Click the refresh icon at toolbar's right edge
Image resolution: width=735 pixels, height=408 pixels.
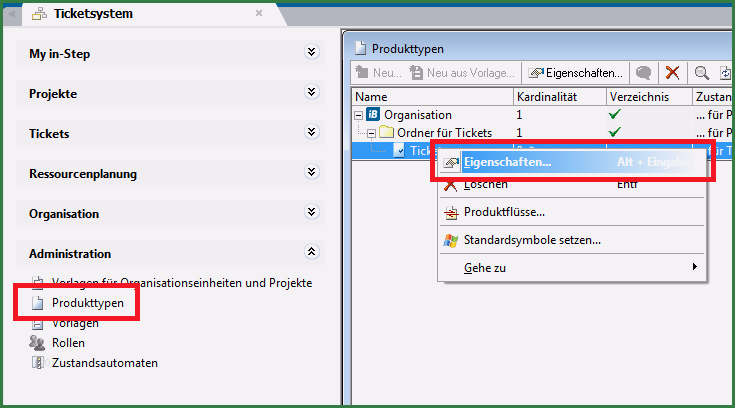[x=725, y=72]
